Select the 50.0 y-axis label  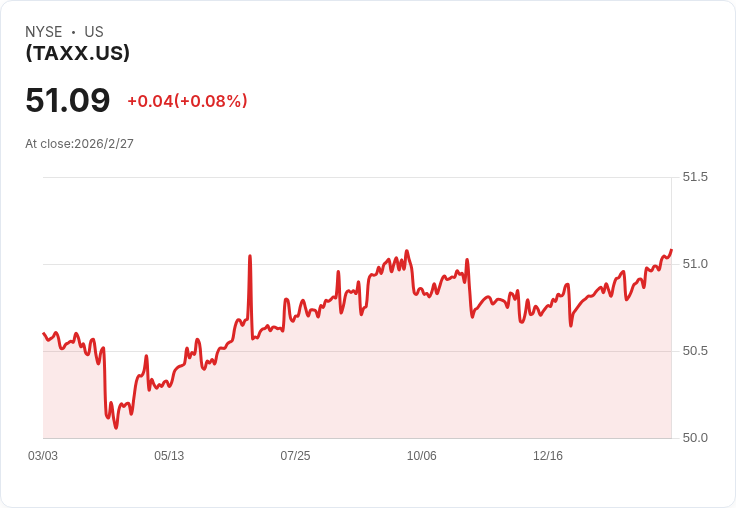(x=695, y=438)
